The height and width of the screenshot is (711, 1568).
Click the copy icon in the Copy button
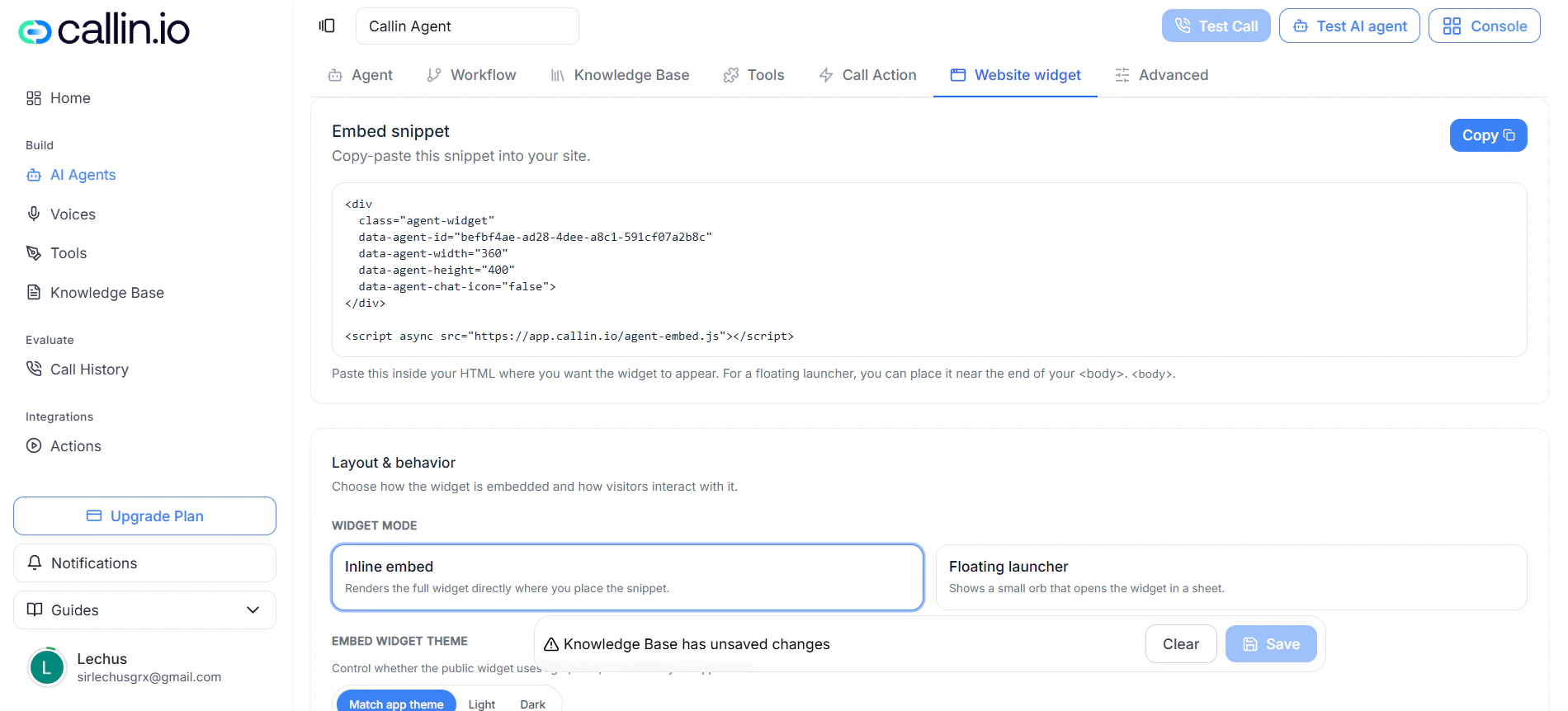point(1509,135)
